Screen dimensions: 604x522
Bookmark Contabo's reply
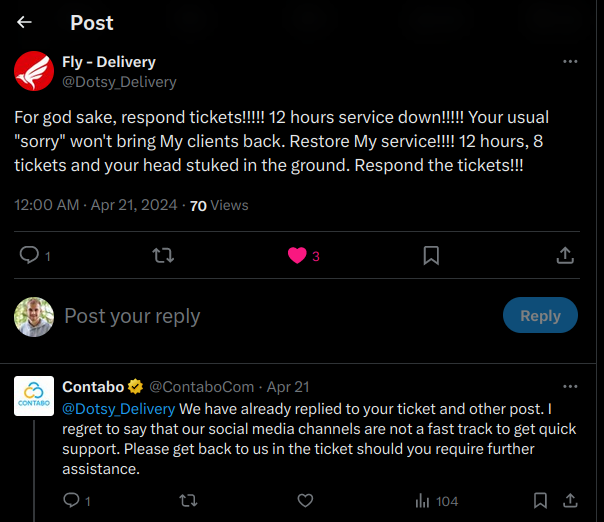(540, 500)
